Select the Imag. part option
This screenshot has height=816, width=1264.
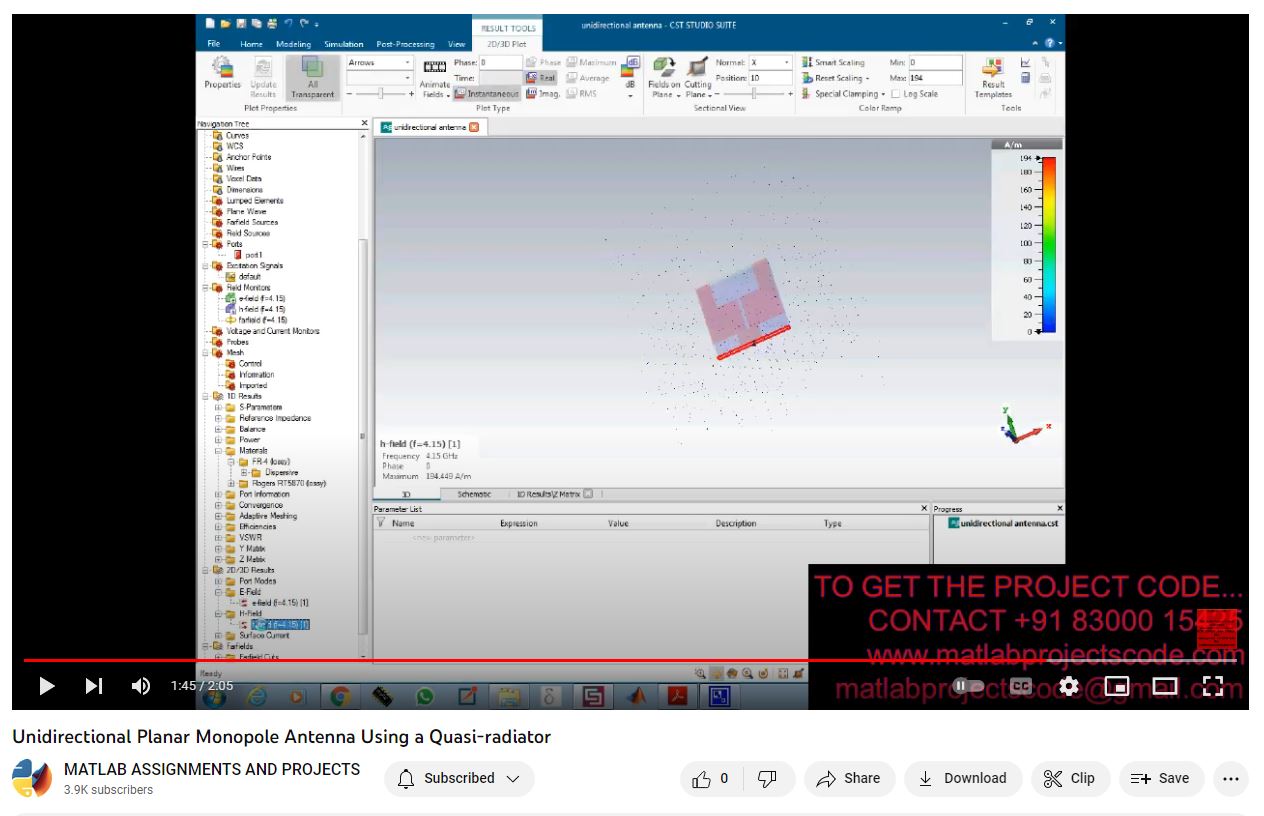click(543, 94)
